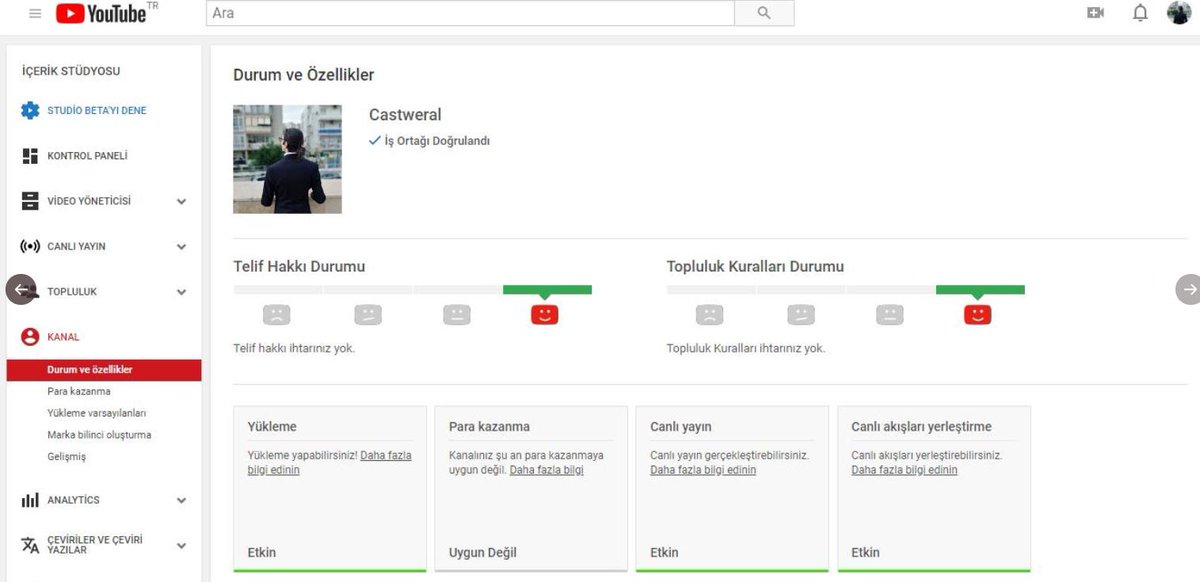Screen dimensions: 1200x582
Task: Click Etkin status in the Yükleme card
Action: tap(262, 552)
